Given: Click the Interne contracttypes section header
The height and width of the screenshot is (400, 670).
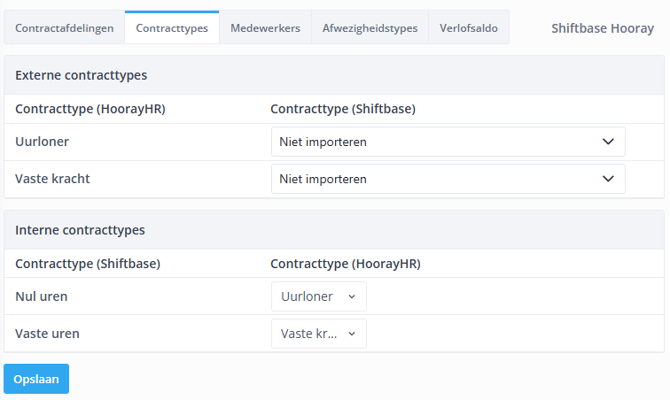Looking at the screenshot, I should (80, 230).
